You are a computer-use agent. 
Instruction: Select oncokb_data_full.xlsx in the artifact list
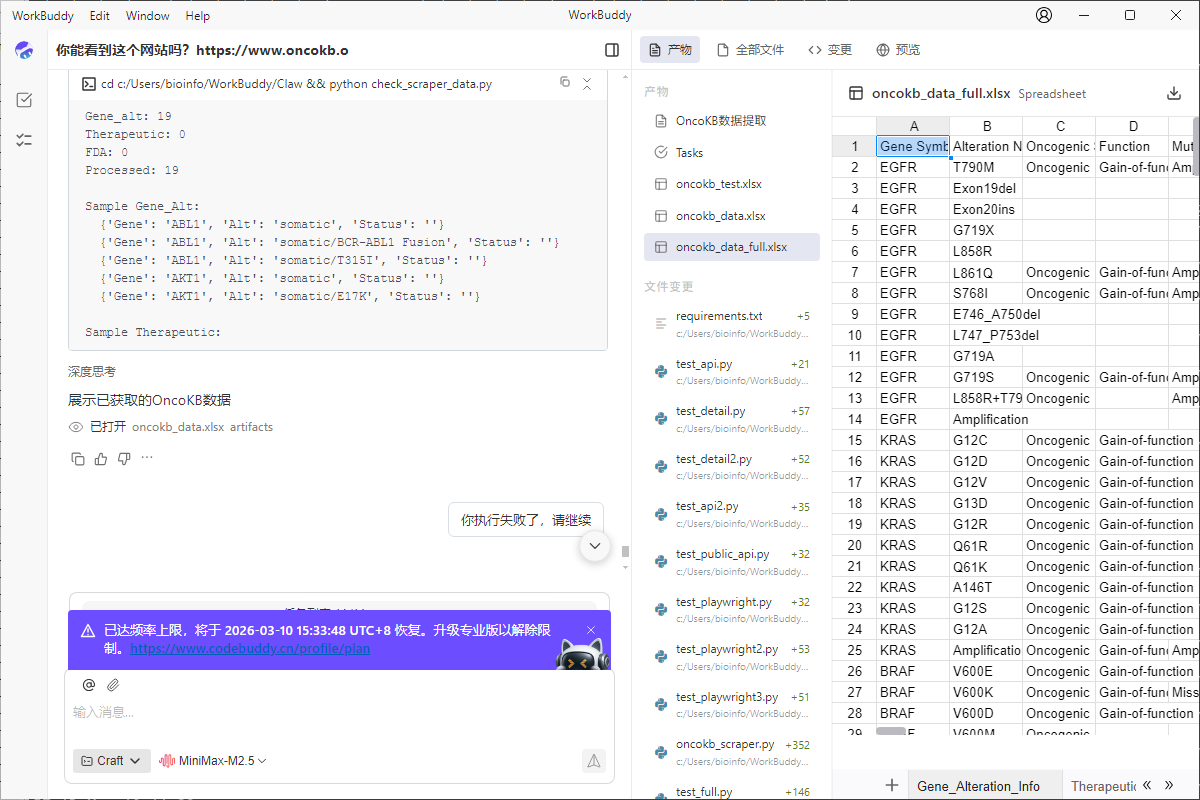pyautogui.click(x=732, y=247)
